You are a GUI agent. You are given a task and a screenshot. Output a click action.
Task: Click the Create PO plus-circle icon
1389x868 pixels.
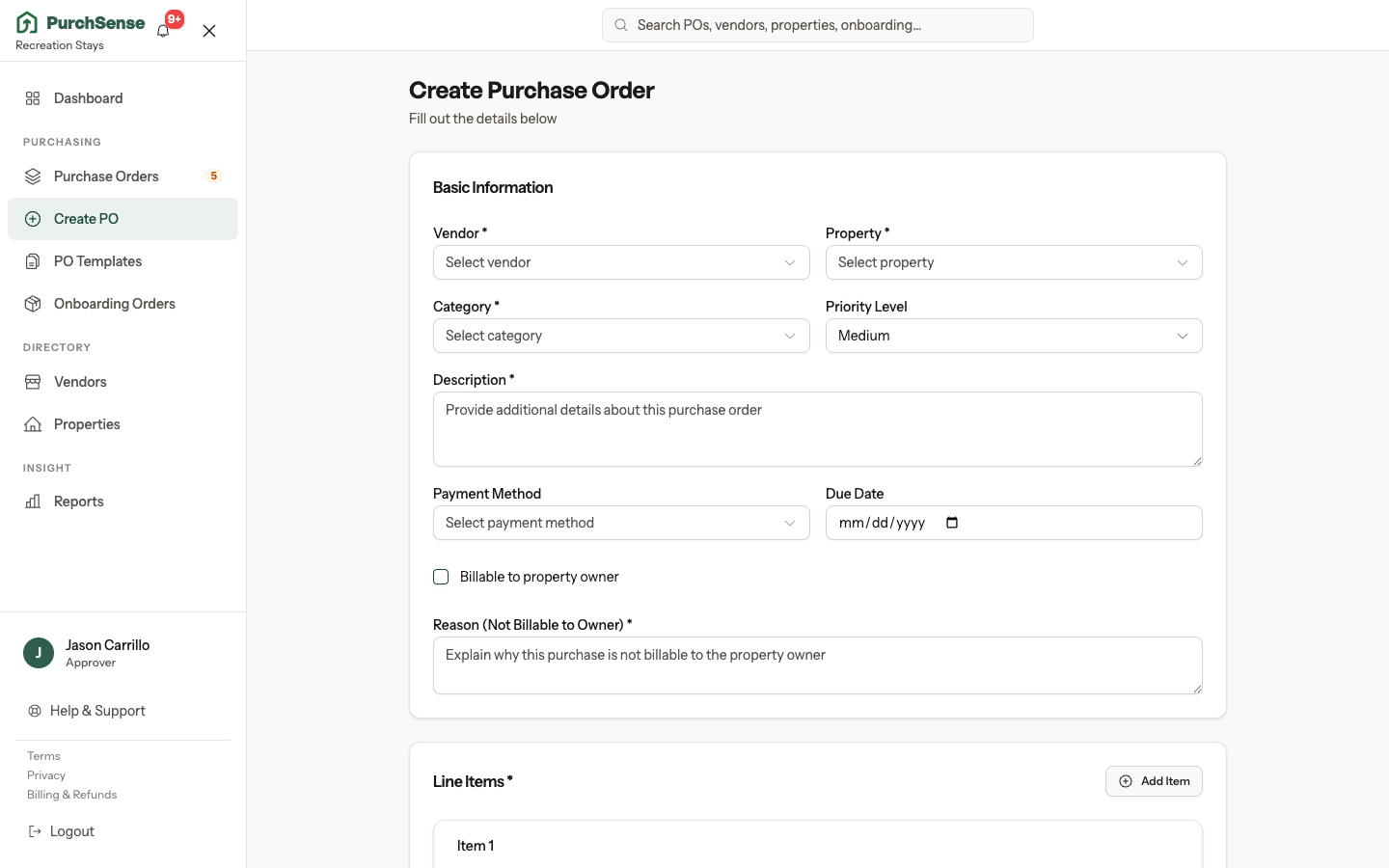33,219
